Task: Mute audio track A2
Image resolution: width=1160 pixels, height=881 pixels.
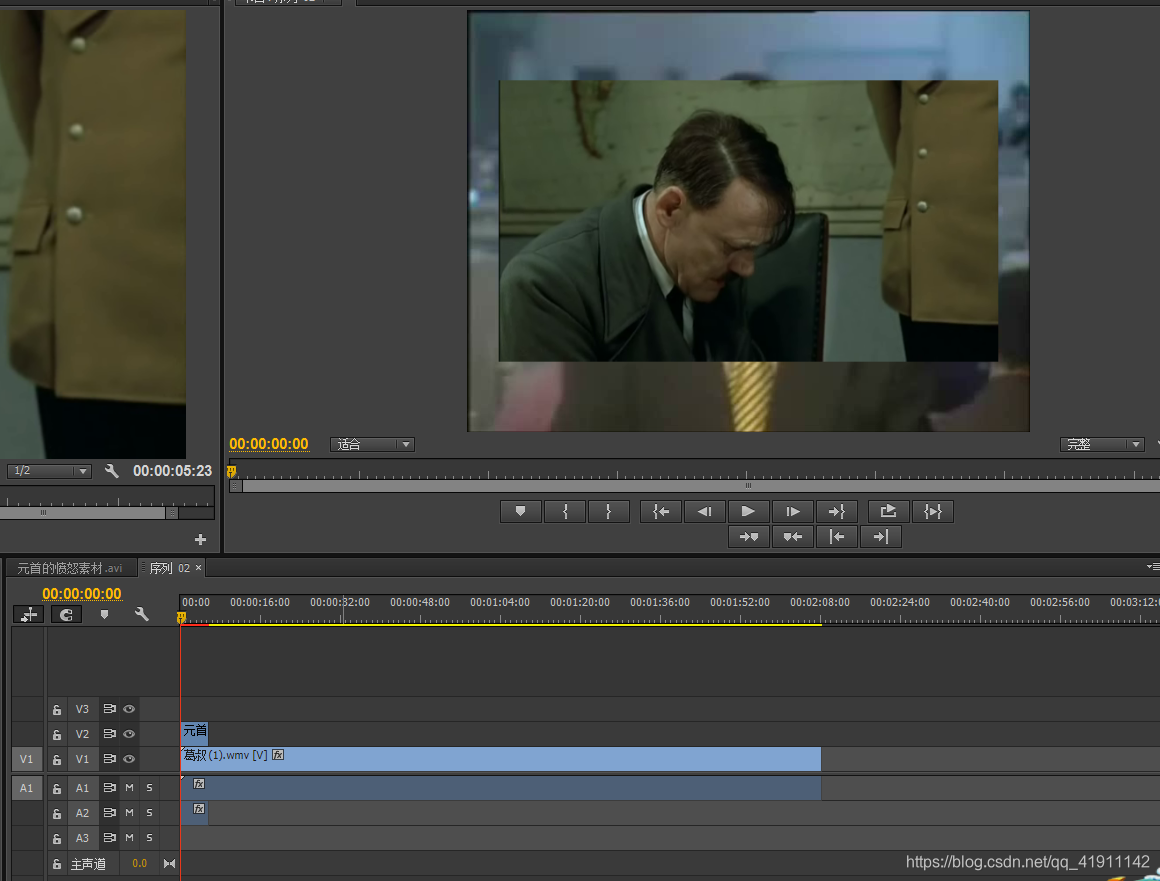Action: coord(129,813)
